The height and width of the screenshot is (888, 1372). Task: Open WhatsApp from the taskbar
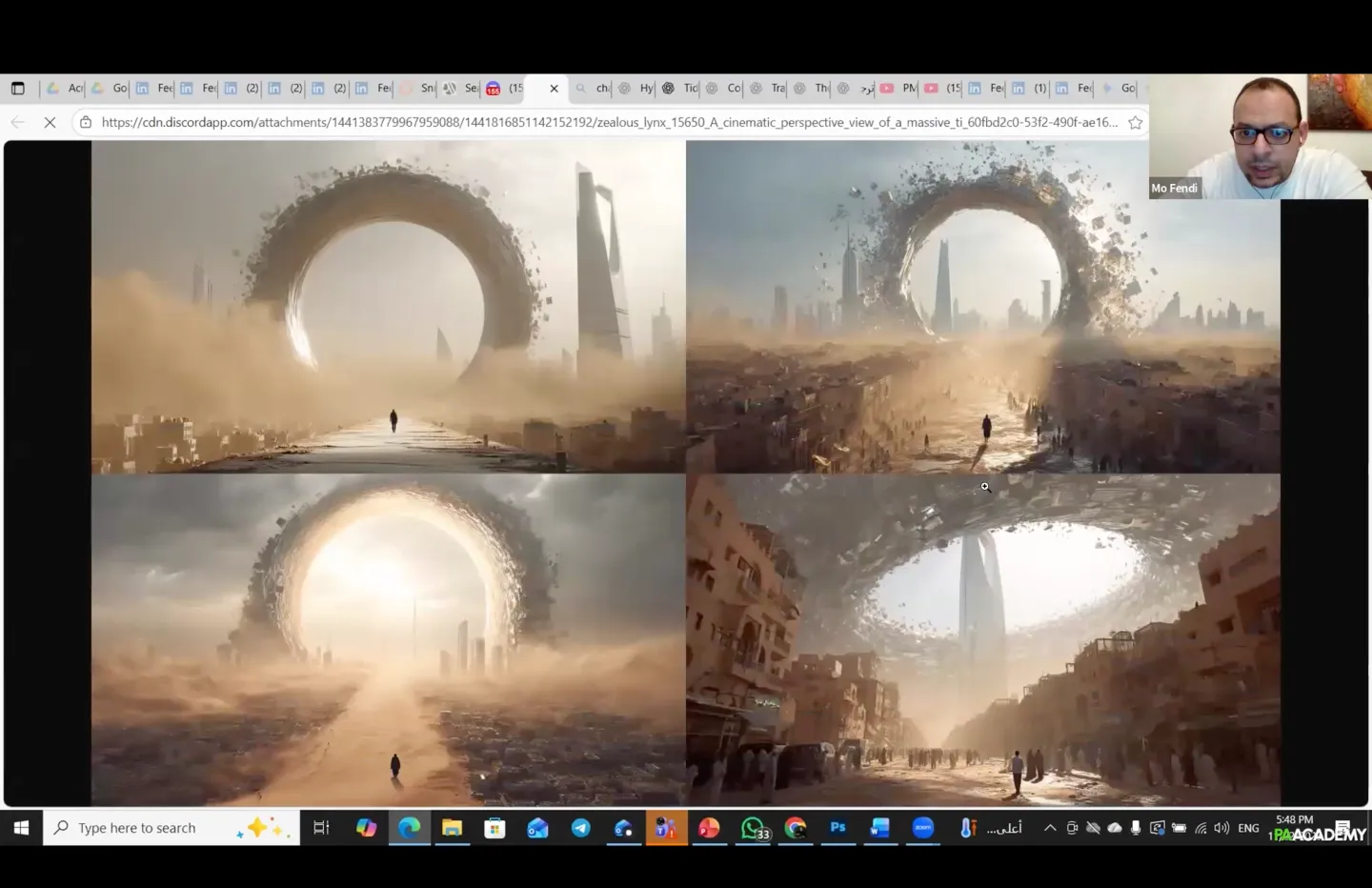click(753, 828)
